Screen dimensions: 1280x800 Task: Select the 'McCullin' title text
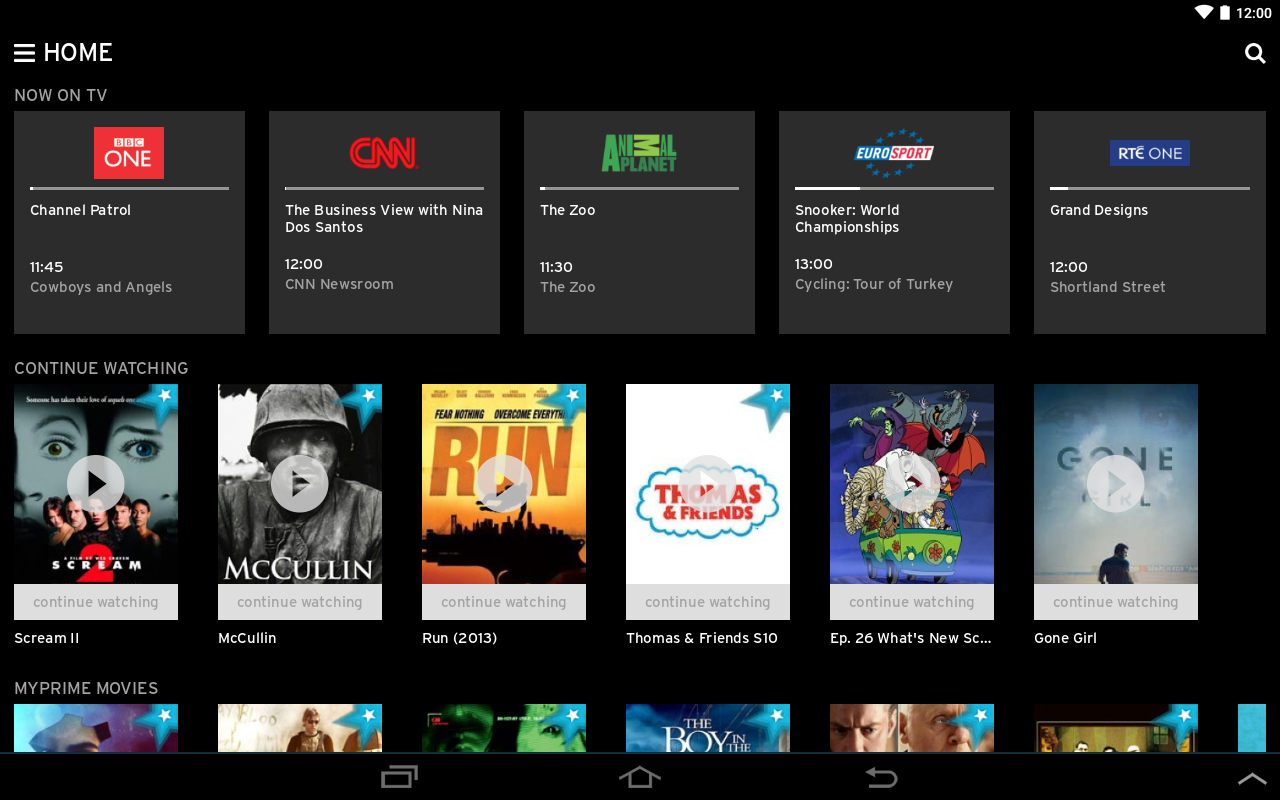tap(247, 638)
